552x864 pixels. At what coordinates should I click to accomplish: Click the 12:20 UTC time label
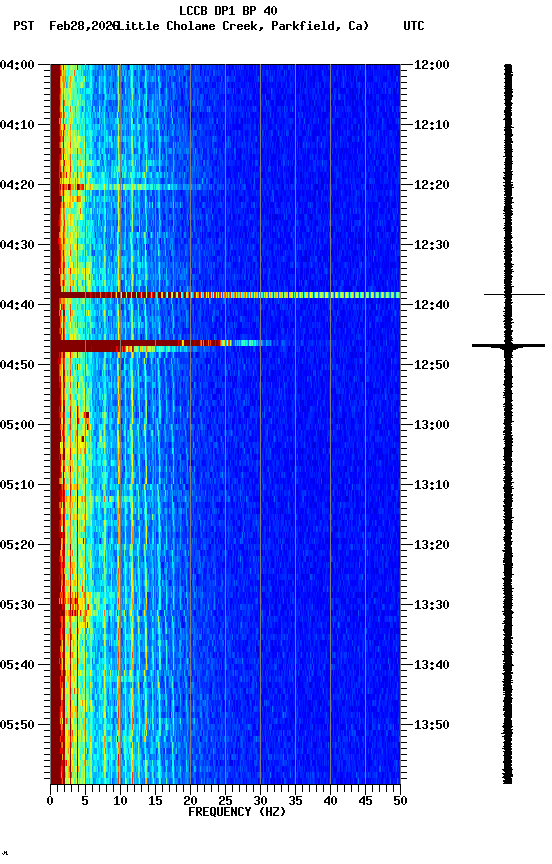pos(432,185)
